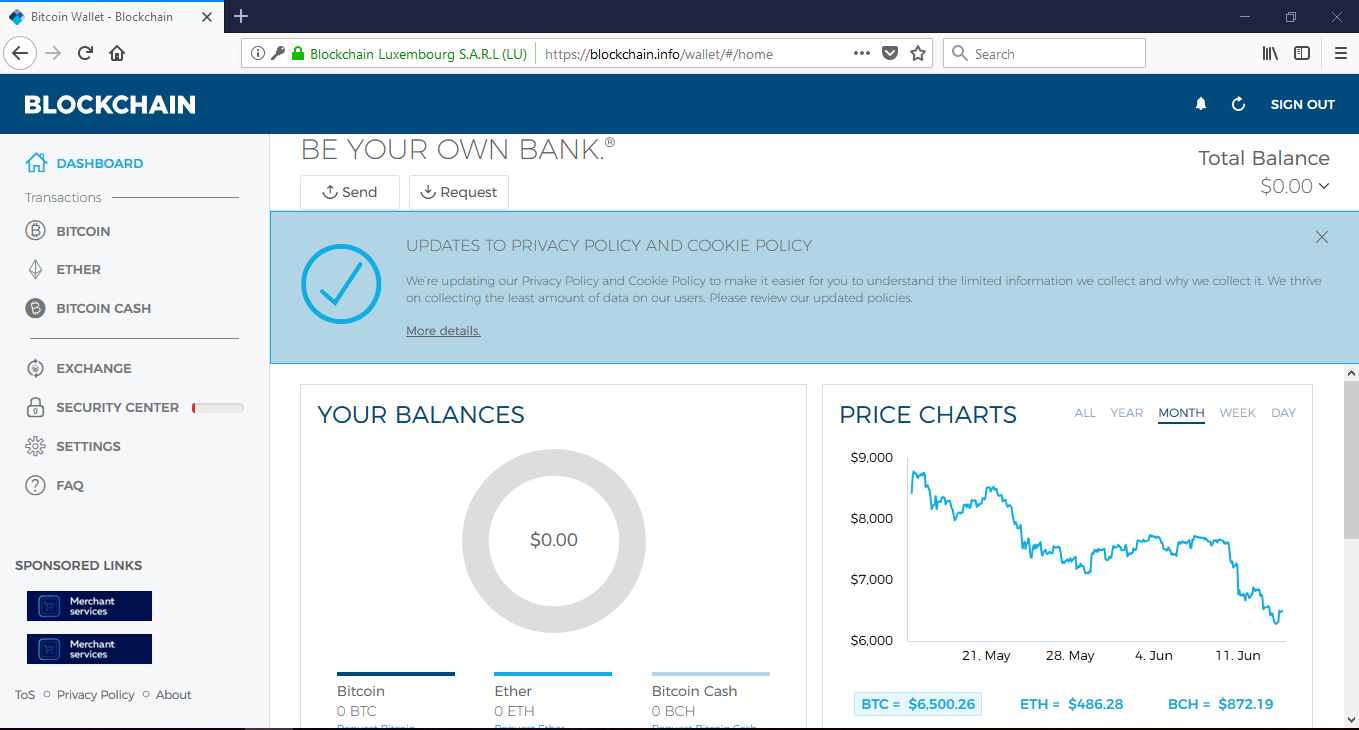This screenshot has width=1359, height=730.
Task: Toggle the browser sidebar icon
Action: click(1302, 54)
